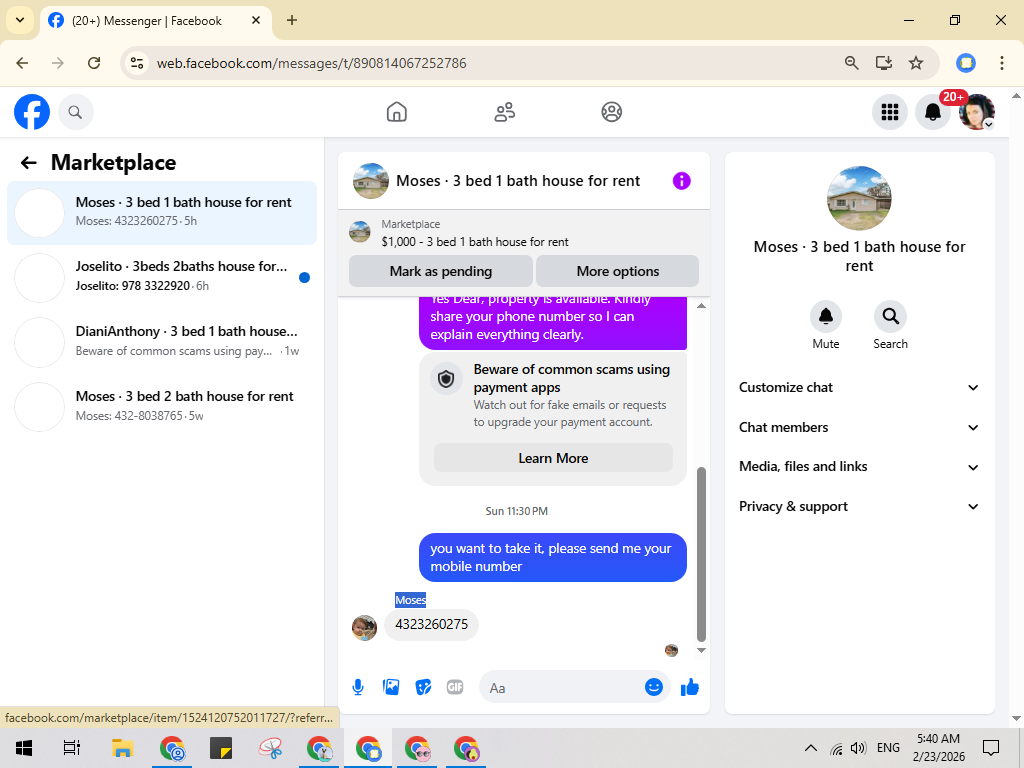The image size is (1024, 768).
Task: Choose a GIF icon in composer
Action: coord(455,687)
